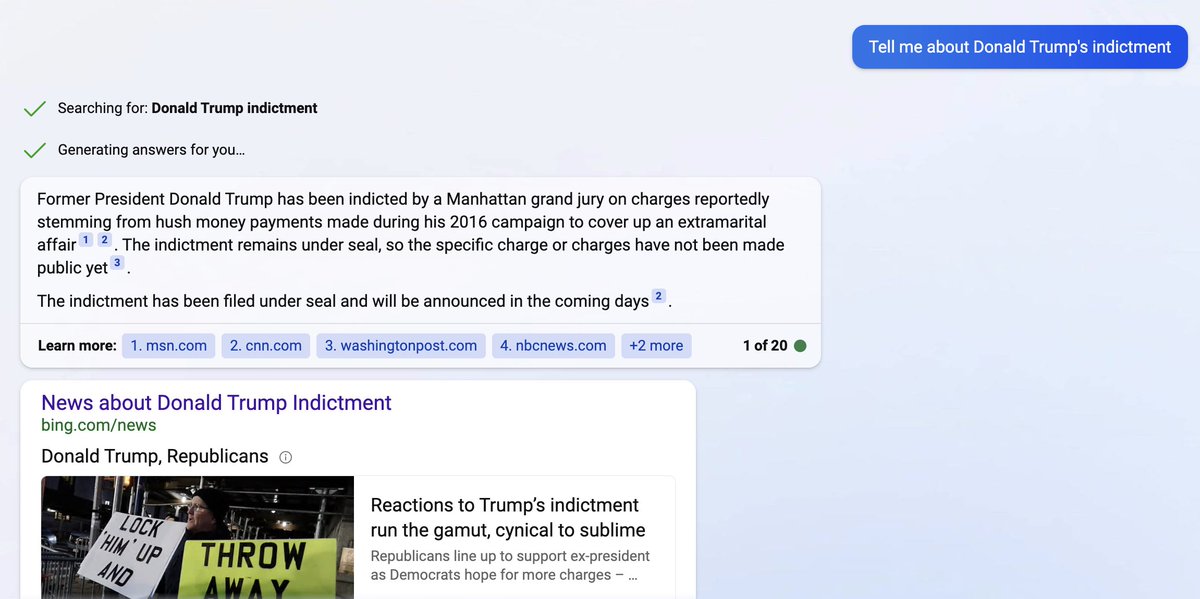
Task: Click citation superscript 3 after "public yet"
Action: coord(117,262)
